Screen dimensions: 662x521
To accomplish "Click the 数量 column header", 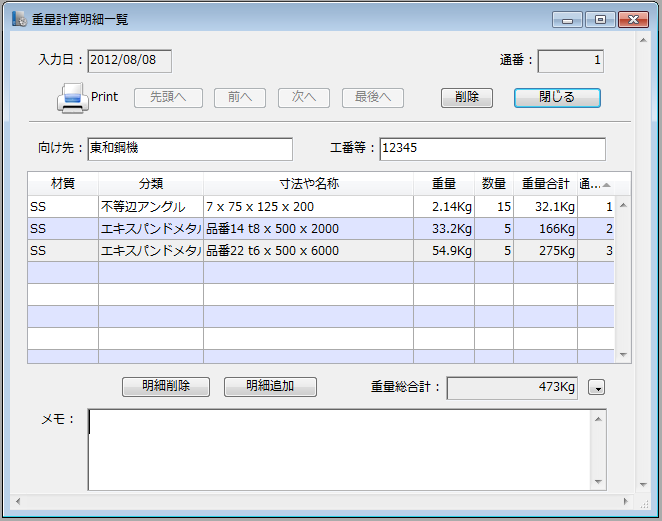I will tap(494, 184).
